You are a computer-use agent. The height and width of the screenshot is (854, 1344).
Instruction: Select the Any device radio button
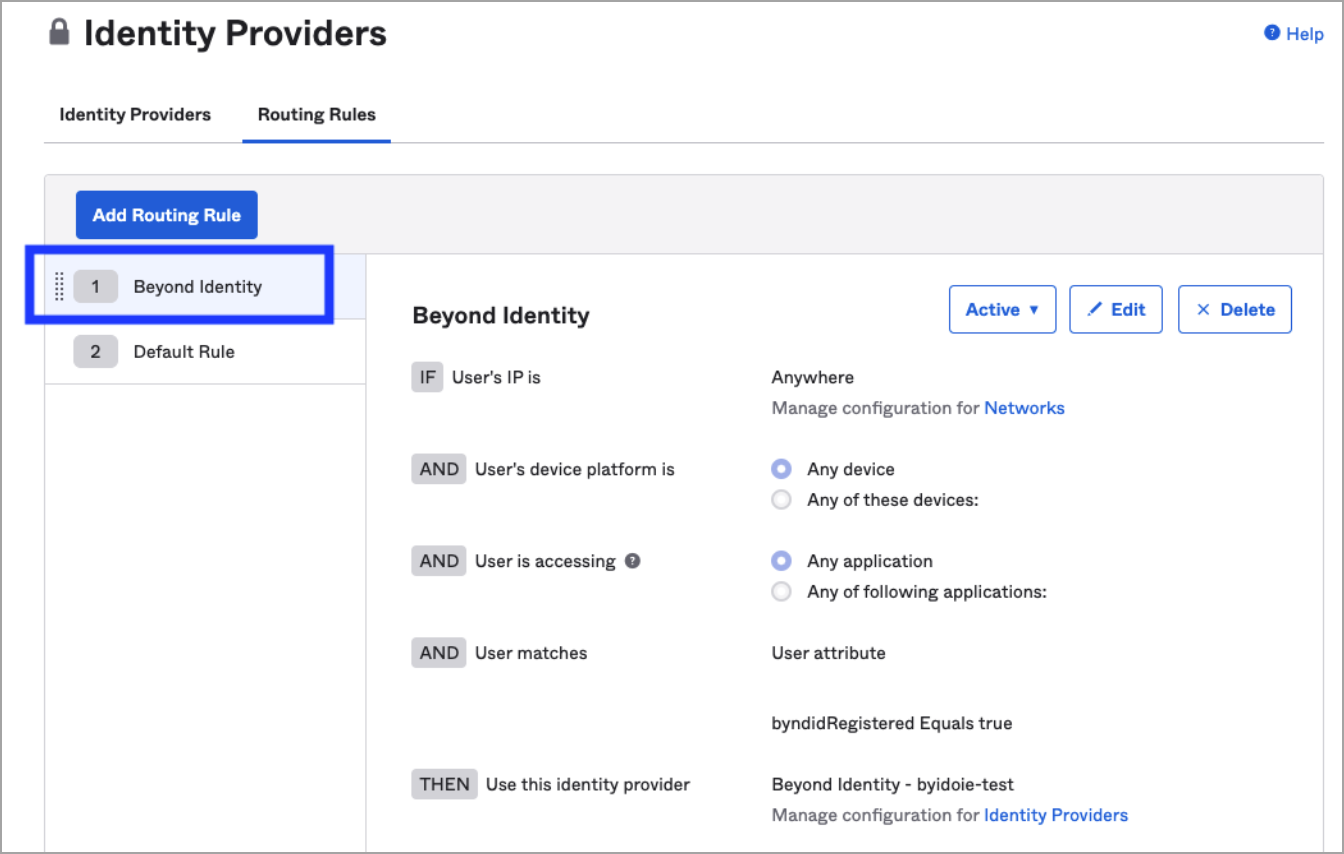(x=782, y=469)
